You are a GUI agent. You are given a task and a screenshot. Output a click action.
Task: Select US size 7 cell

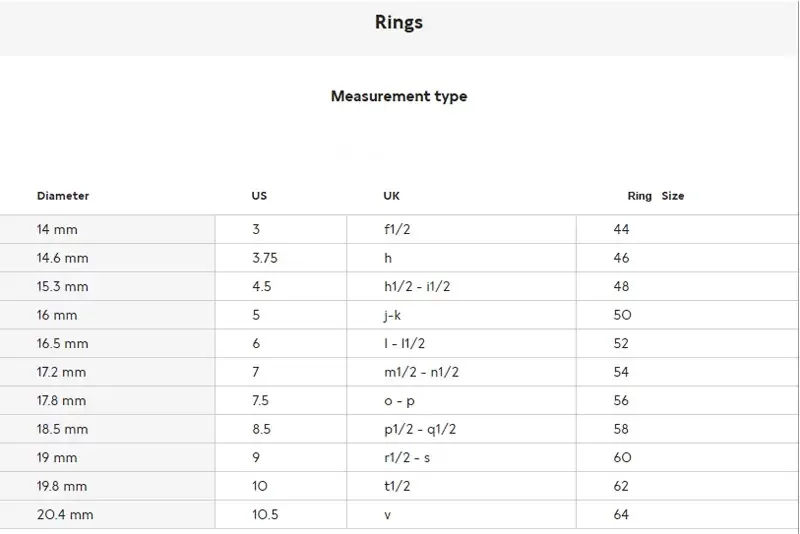[x=257, y=372]
